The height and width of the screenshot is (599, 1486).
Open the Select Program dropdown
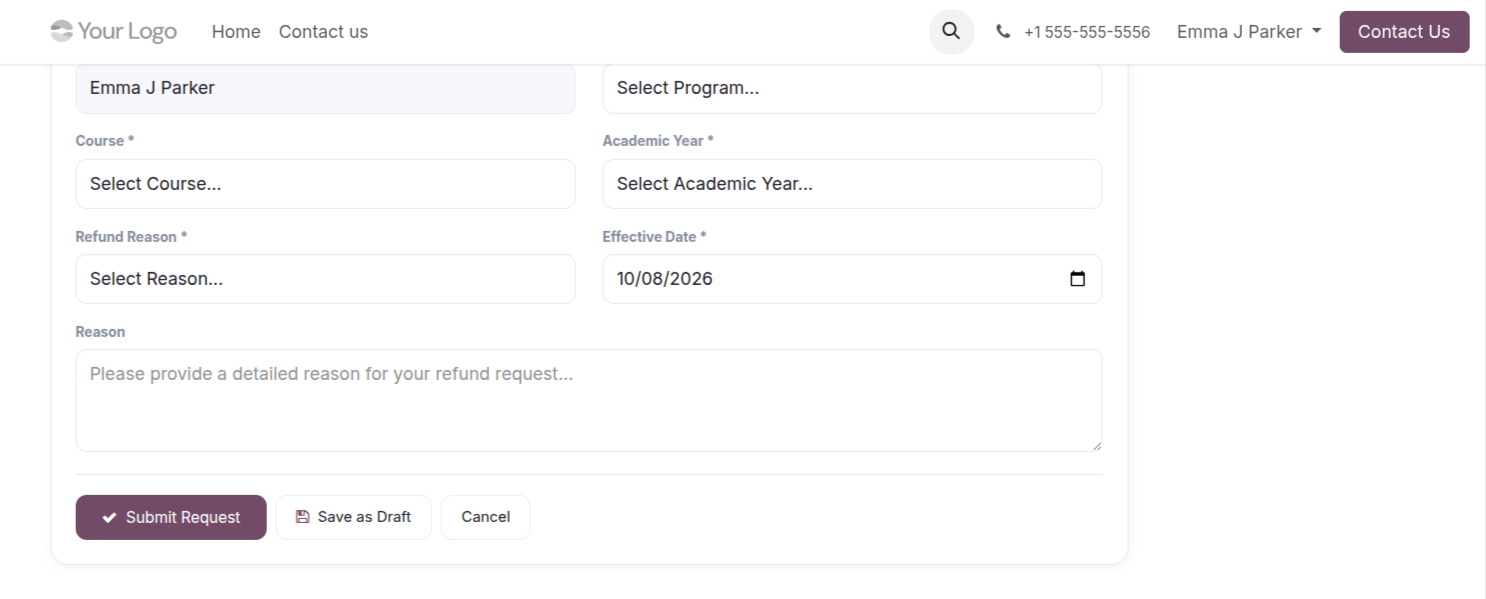click(x=852, y=88)
